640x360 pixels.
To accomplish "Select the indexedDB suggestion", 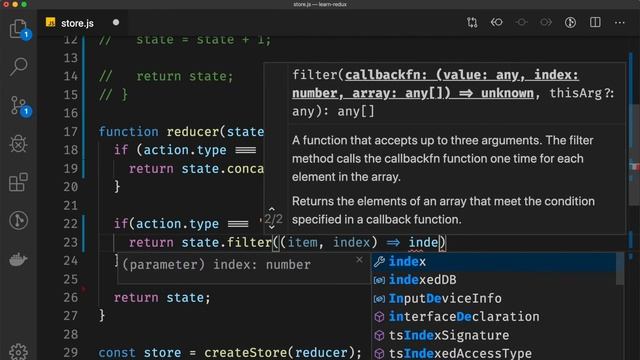I will (x=494, y=280).
